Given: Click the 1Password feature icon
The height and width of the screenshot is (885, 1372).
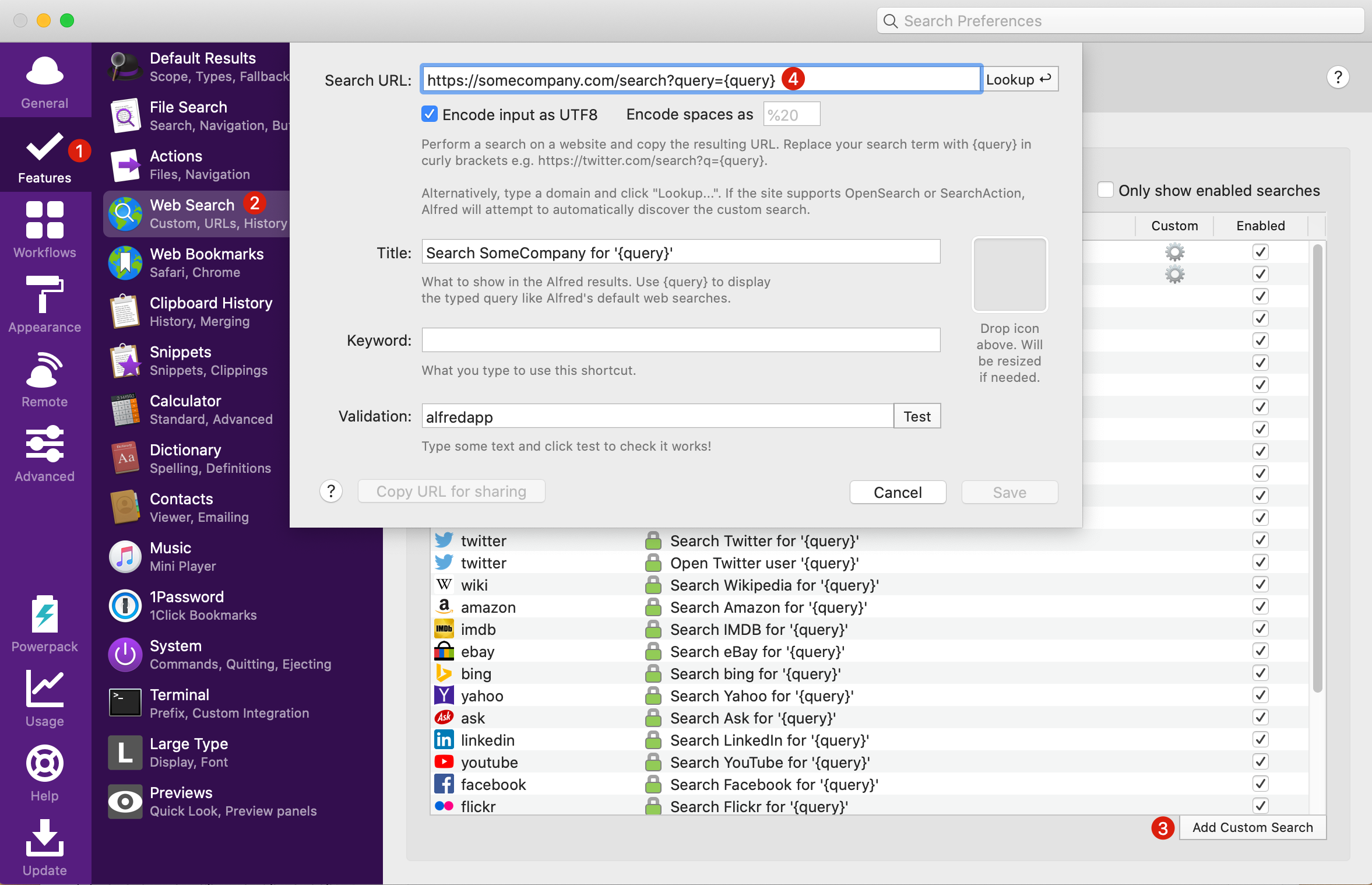Looking at the screenshot, I should click(125, 606).
